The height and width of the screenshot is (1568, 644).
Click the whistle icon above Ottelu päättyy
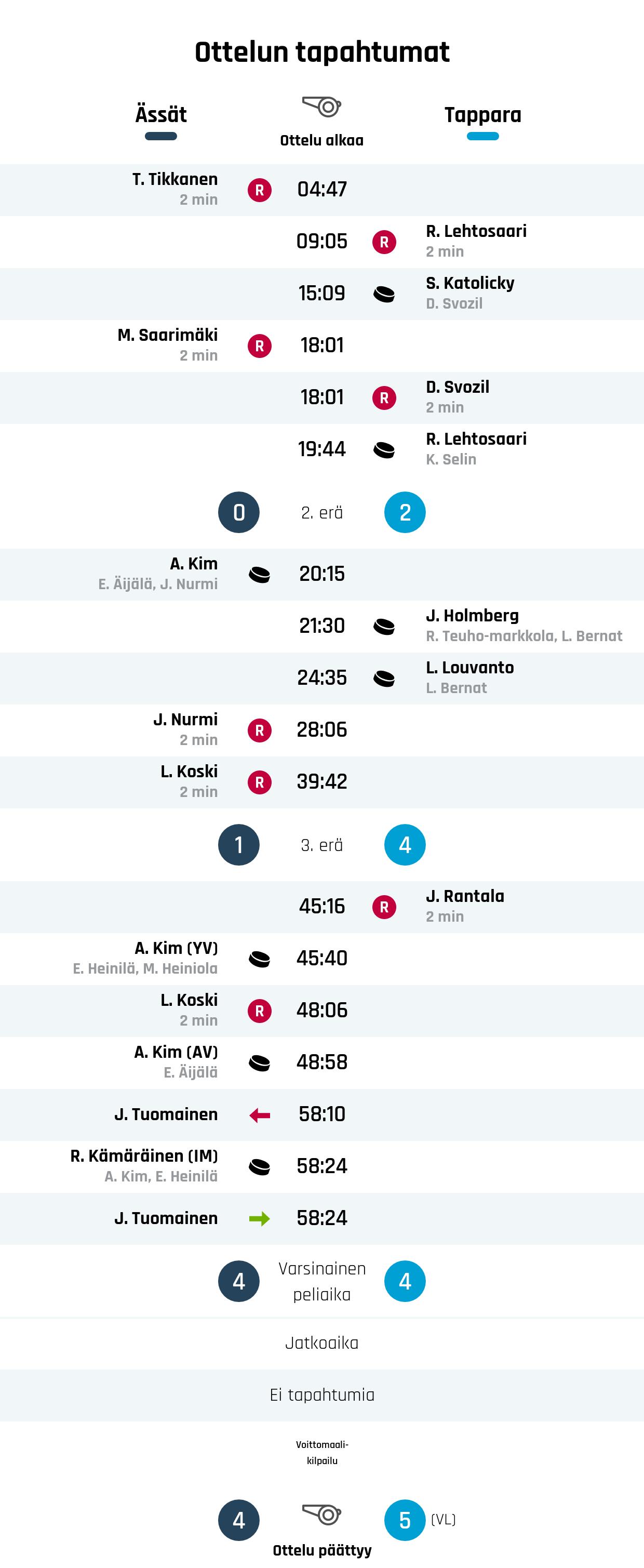click(321, 1513)
